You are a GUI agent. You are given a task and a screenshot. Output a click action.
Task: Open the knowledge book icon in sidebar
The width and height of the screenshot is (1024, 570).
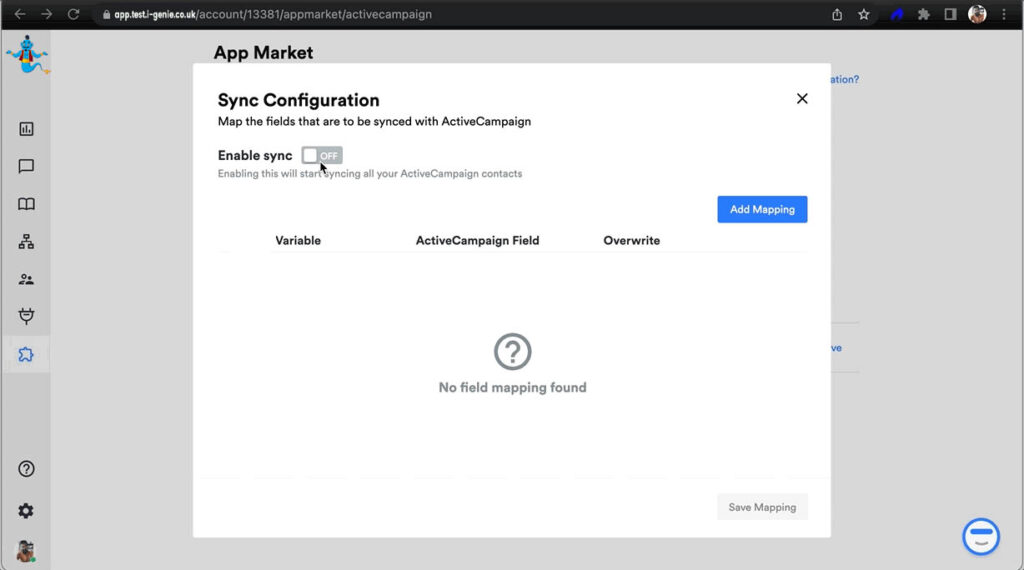pos(26,204)
